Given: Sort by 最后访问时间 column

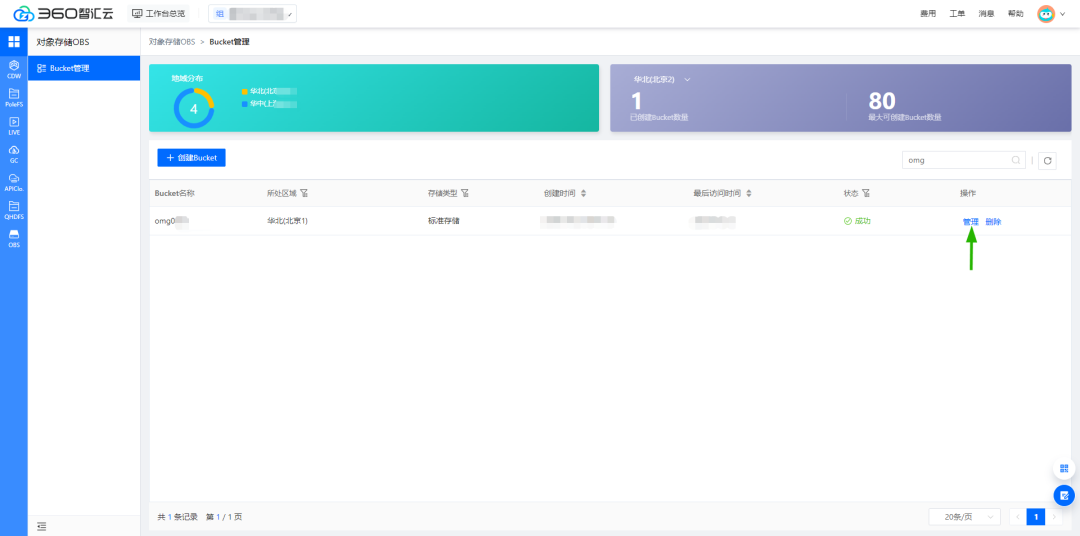Looking at the screenshot, I should click(749, 194).
